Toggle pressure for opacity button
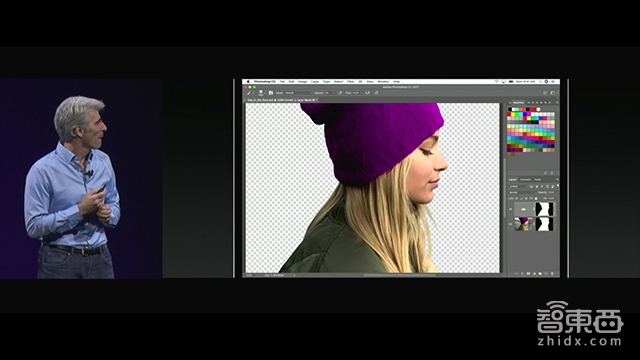This screenshot has height=360, width=640. tap(340, 93)
